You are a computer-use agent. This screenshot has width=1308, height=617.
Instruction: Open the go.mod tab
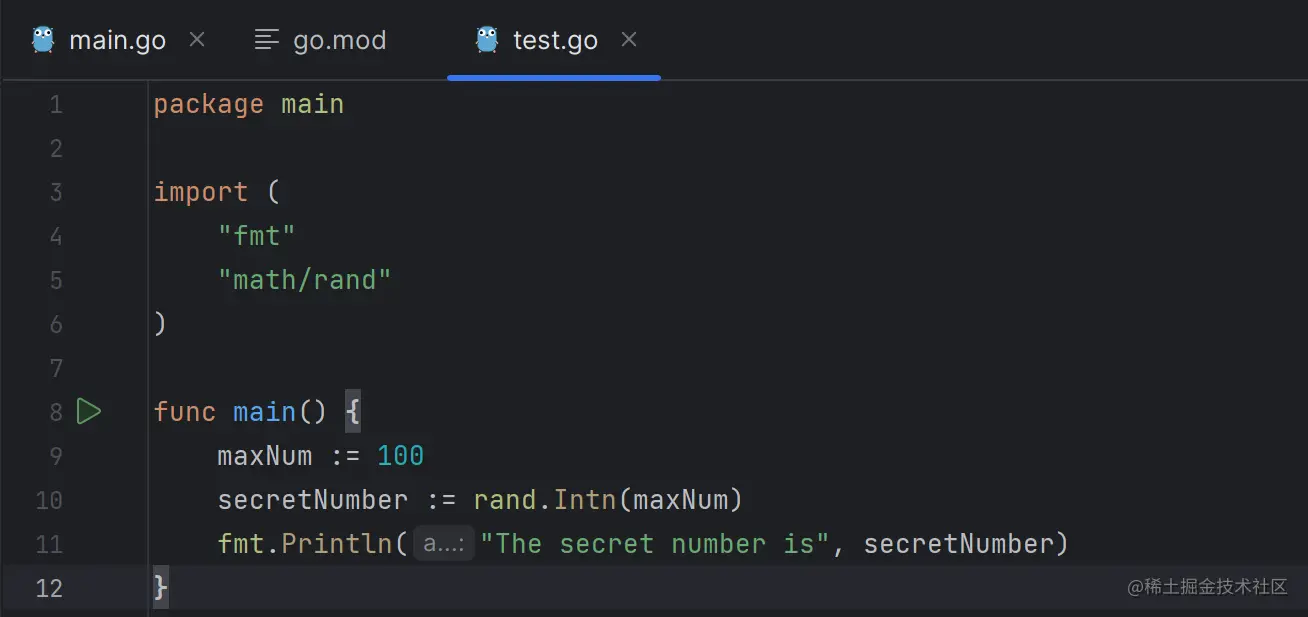pos(339,41)
